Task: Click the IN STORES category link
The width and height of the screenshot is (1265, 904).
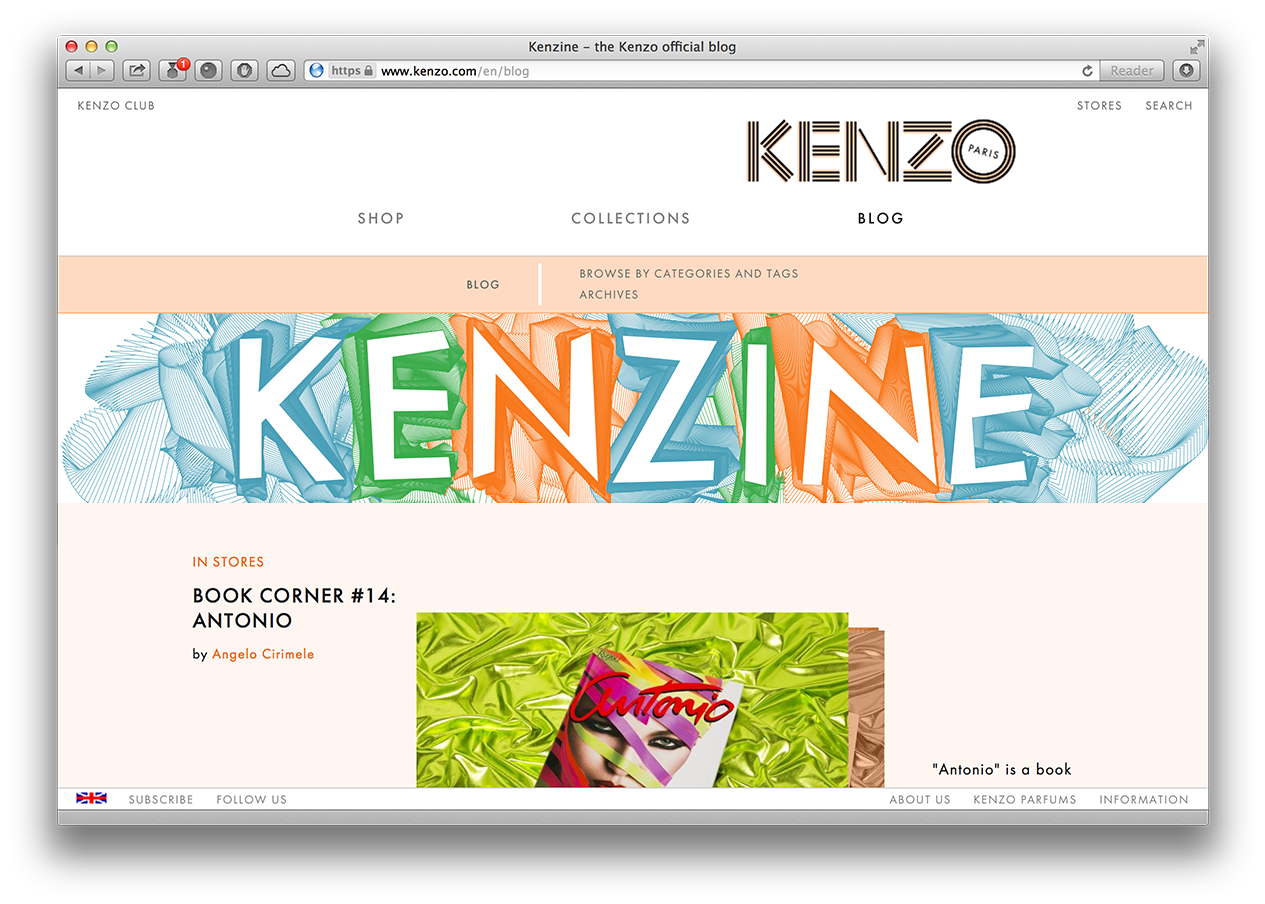Action: [228, 562]
